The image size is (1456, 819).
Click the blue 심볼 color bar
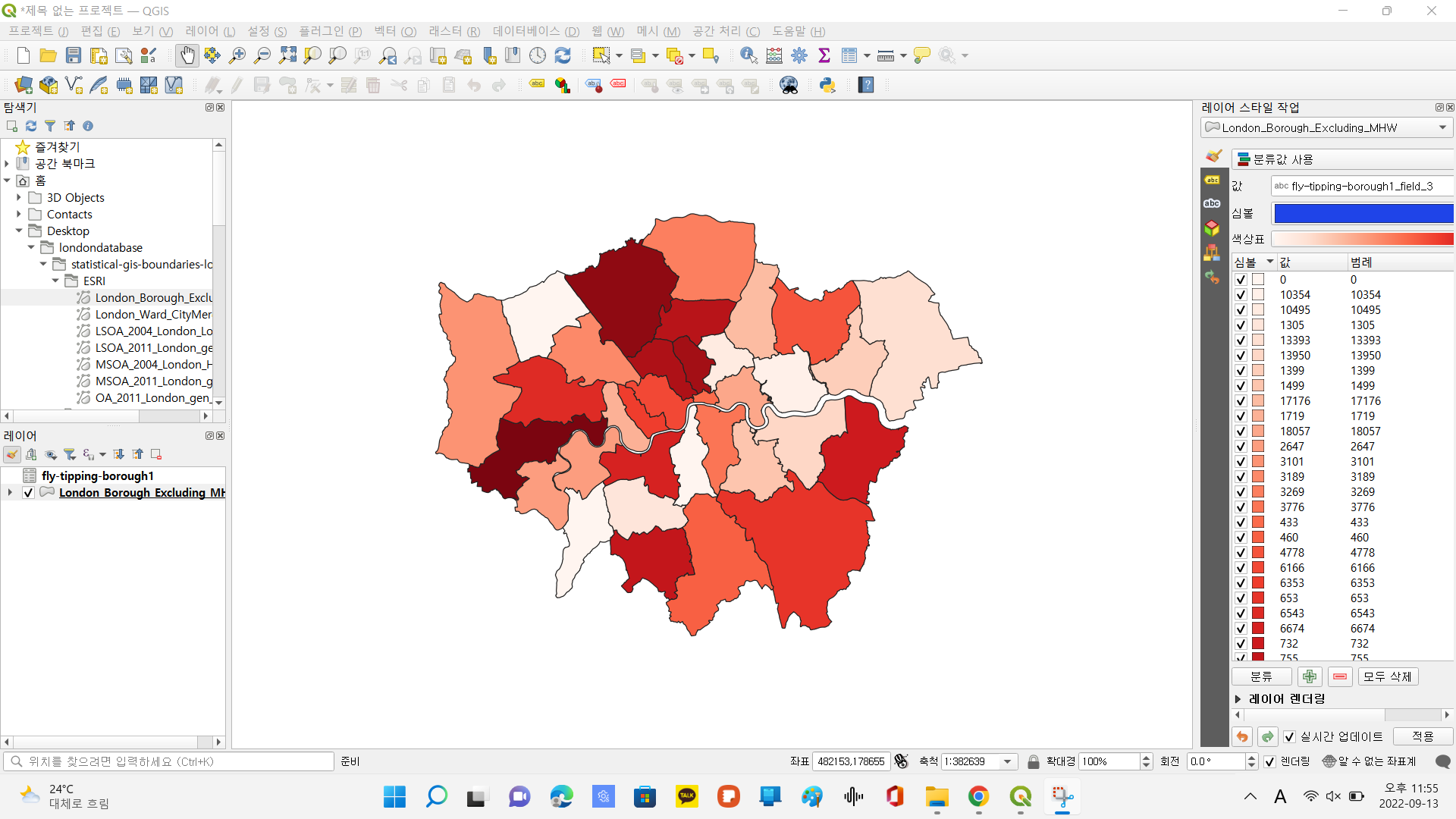(1363, 214)
